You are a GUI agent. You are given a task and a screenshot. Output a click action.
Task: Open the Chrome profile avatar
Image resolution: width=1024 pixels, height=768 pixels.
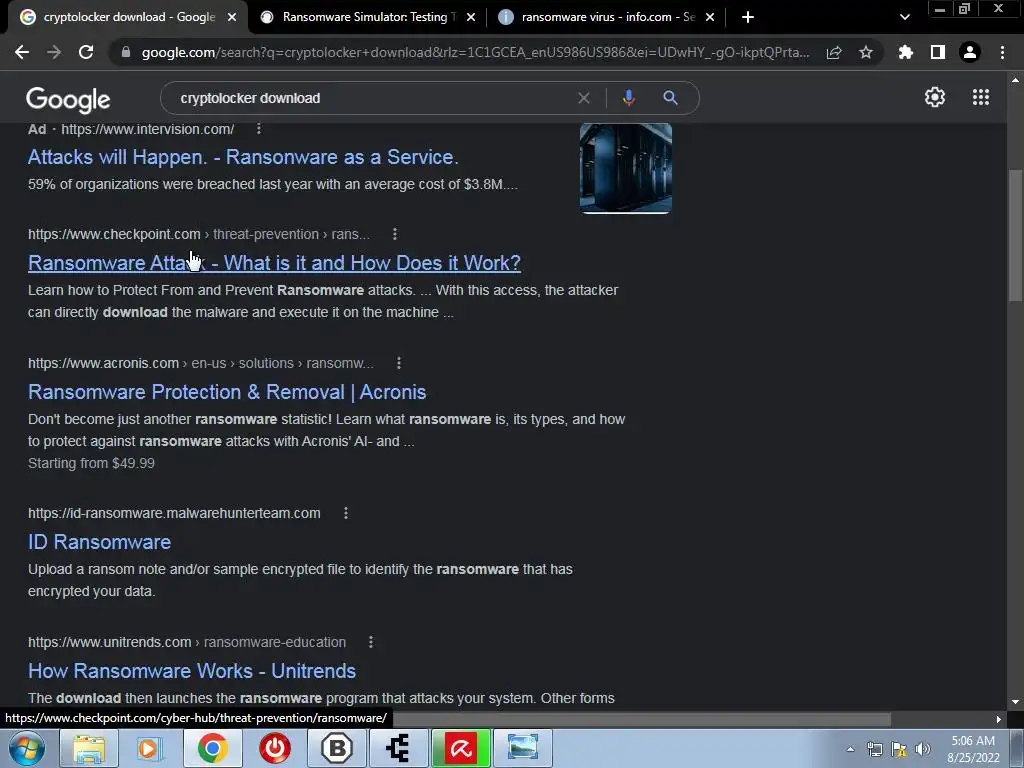(970, 52)
